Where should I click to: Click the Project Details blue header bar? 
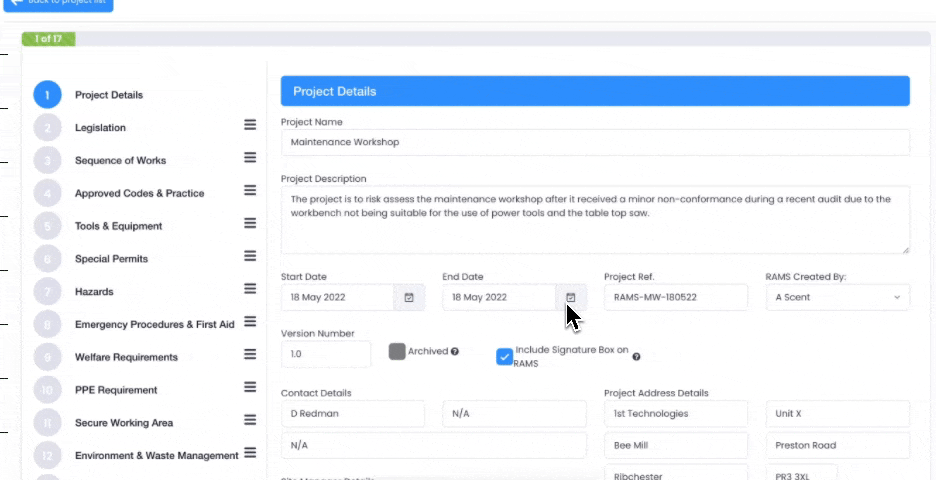[595, 91]
